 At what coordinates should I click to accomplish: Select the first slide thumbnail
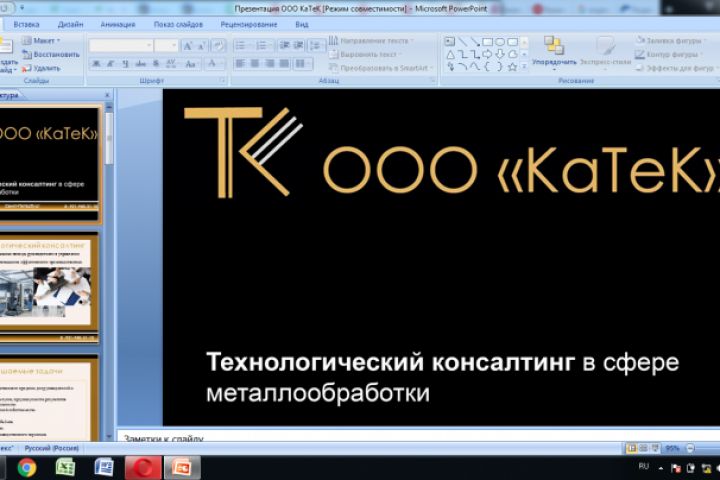(x=49, y=165)
